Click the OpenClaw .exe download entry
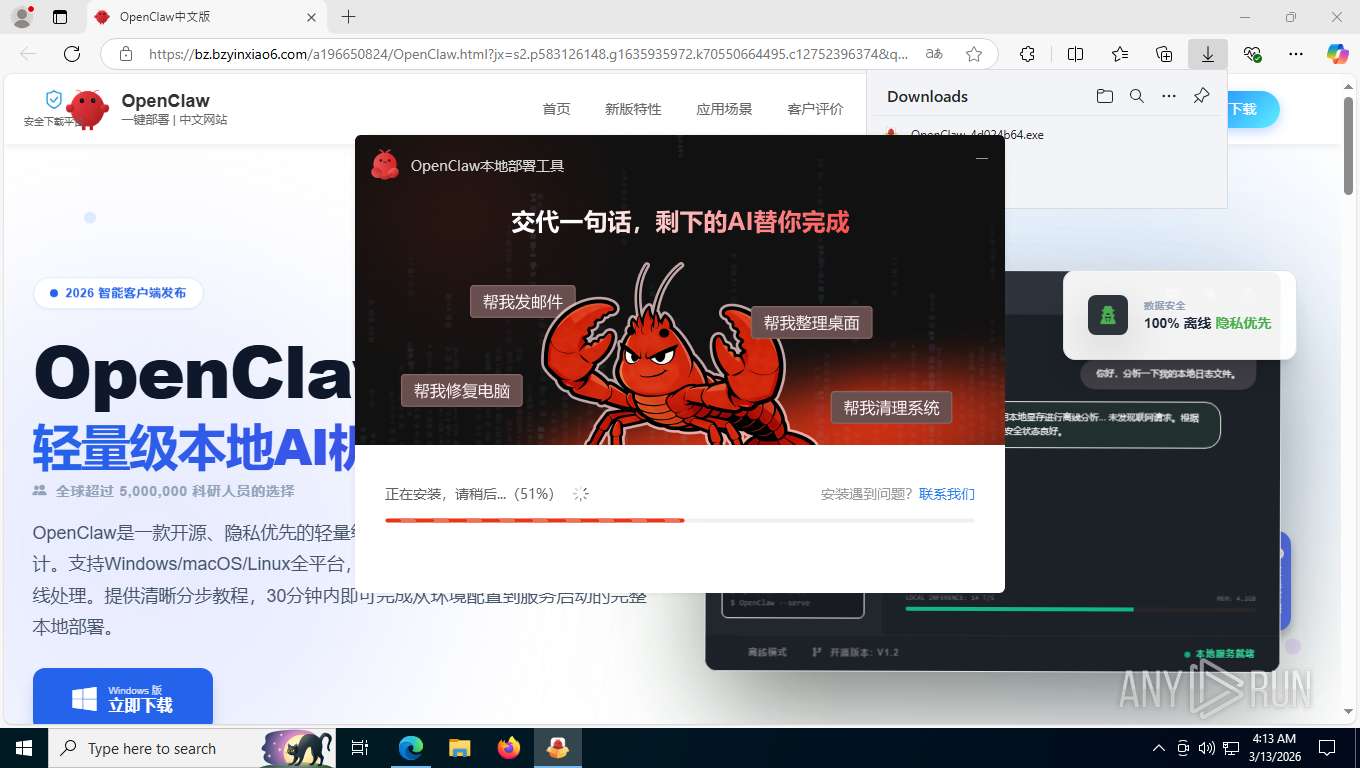Image resolution: width=1360 pixels, height=768 pixels. pos(977,134)
